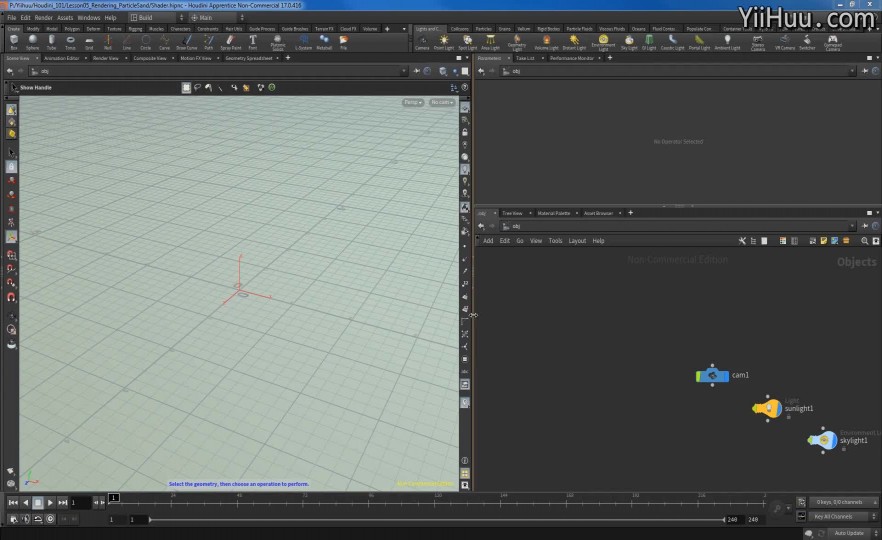
Task: Click the File shelf tool
Action: (343, 42)
